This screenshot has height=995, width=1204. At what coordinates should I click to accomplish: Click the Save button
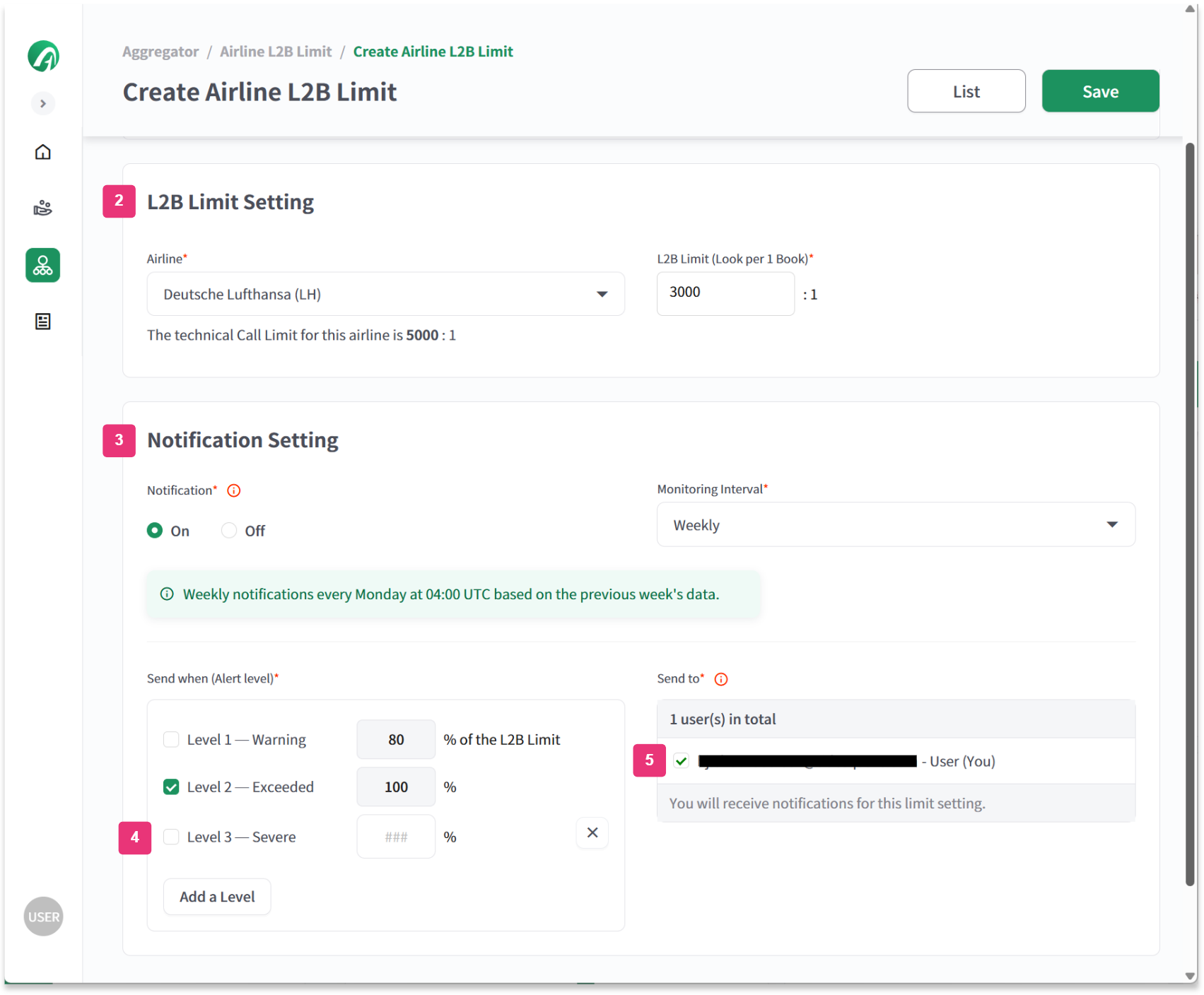coord(1099,90)
